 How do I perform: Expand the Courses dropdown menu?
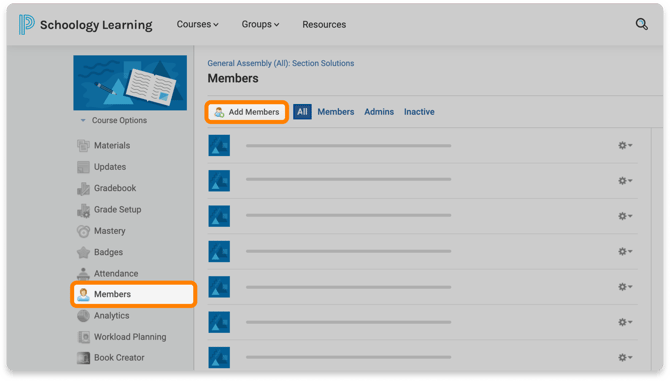point(197,24)
